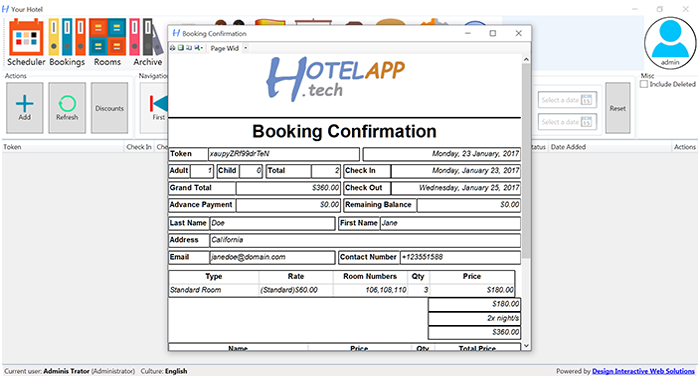The width and height of the screenshot is (700, 378).
Task: Click the report scrollbar up arrow
Action: point(526,59)
